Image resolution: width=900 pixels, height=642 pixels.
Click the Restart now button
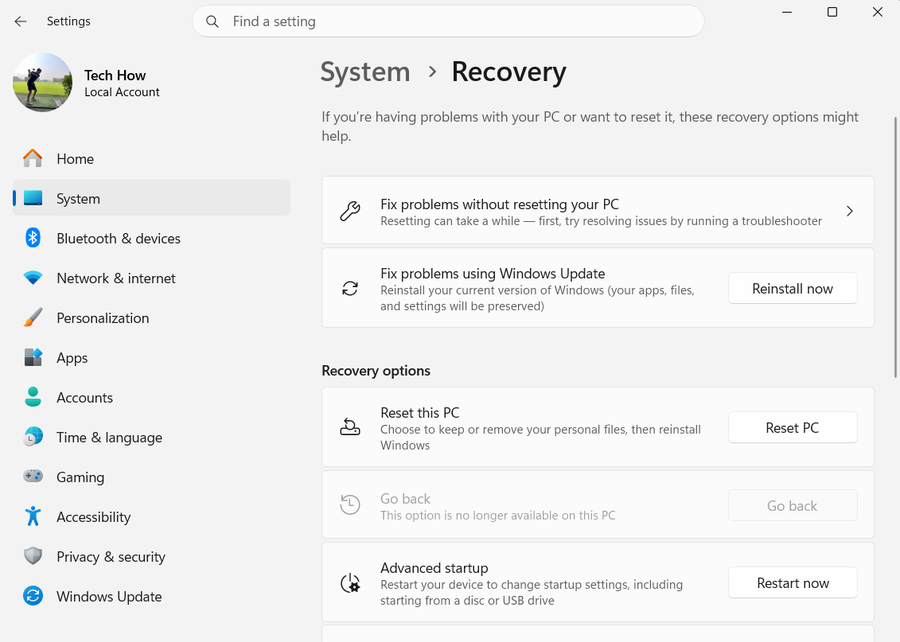pos(793,583)
